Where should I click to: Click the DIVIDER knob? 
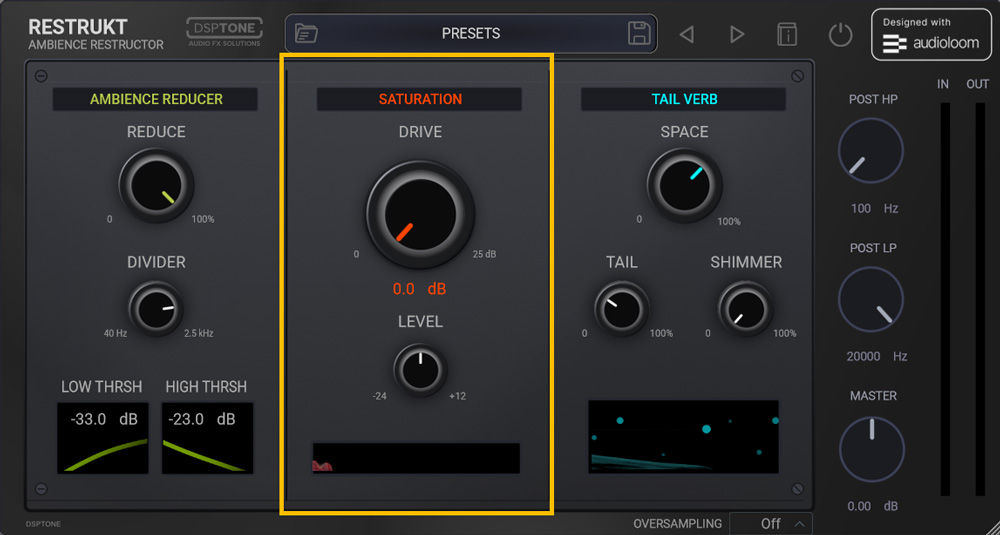click(156, 309)
